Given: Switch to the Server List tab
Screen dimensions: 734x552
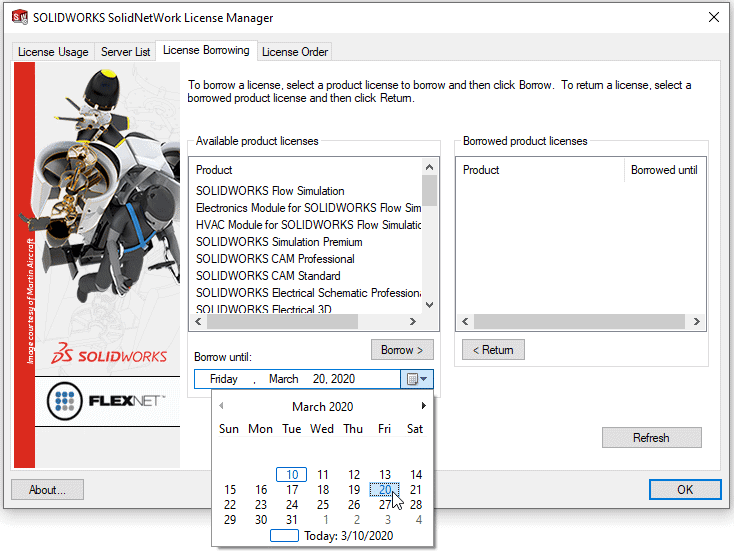Looking at the screenshot, I should (125, 52).
